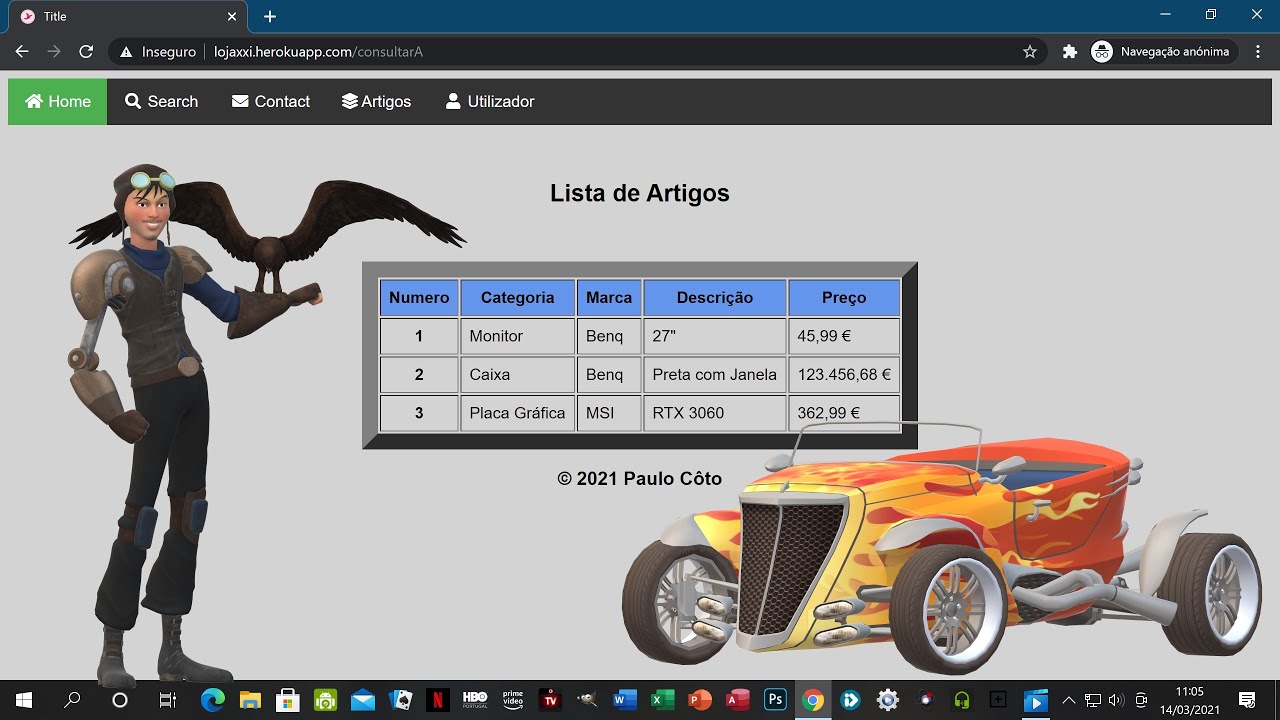1280x720 pixels.
Task: Click the 123.456,68 € price cell
Action: 844,374
